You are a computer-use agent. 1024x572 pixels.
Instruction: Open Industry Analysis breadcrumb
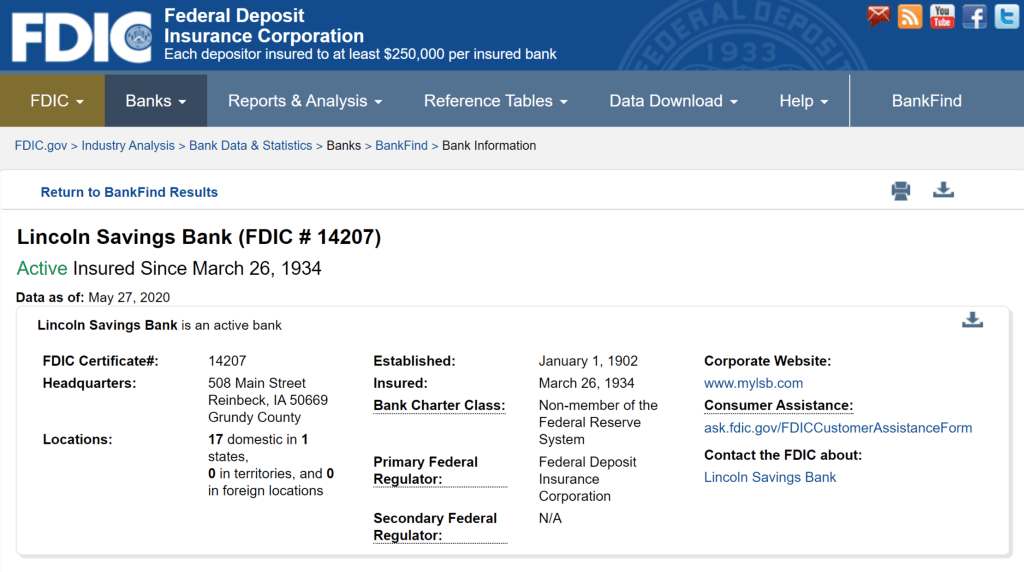[x=128, y=146]
